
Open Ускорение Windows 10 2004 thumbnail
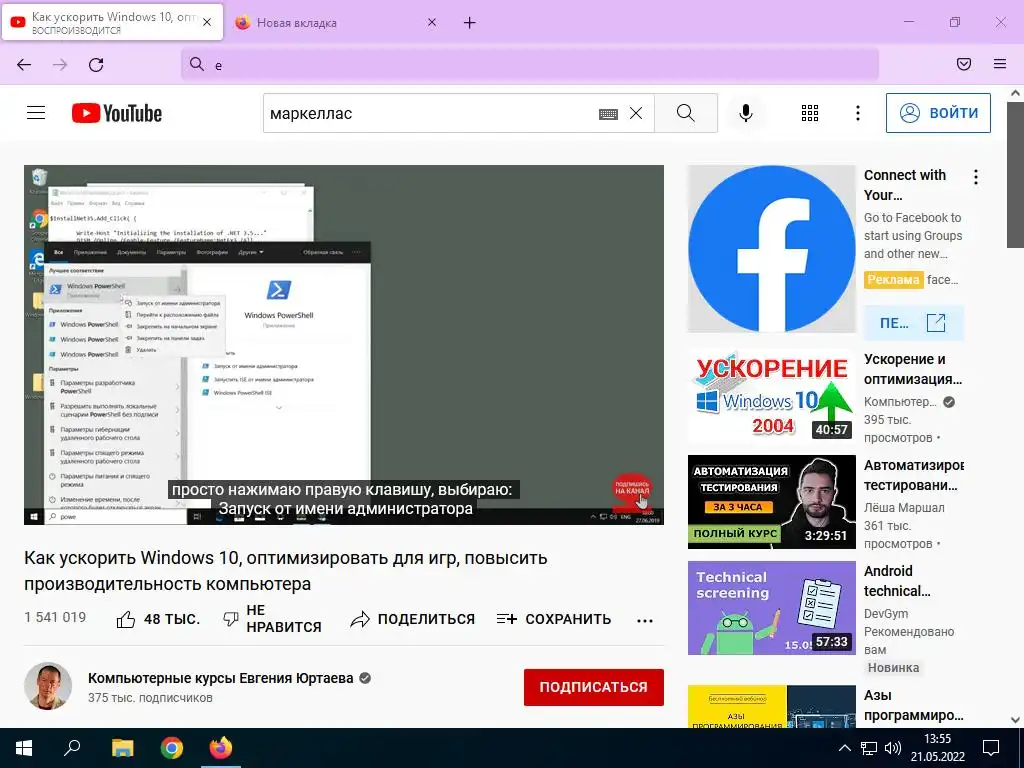pos(771,396)
